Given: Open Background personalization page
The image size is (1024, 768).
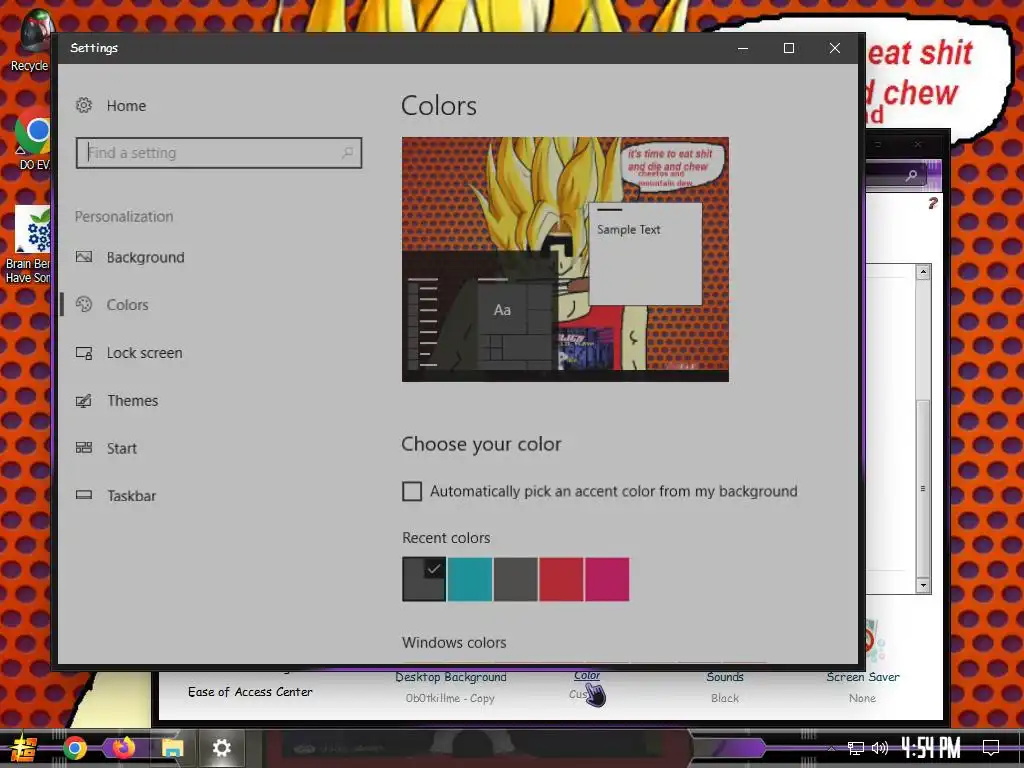Looking at the screenshot, I should pyautogui.click(x=145, y=257).
